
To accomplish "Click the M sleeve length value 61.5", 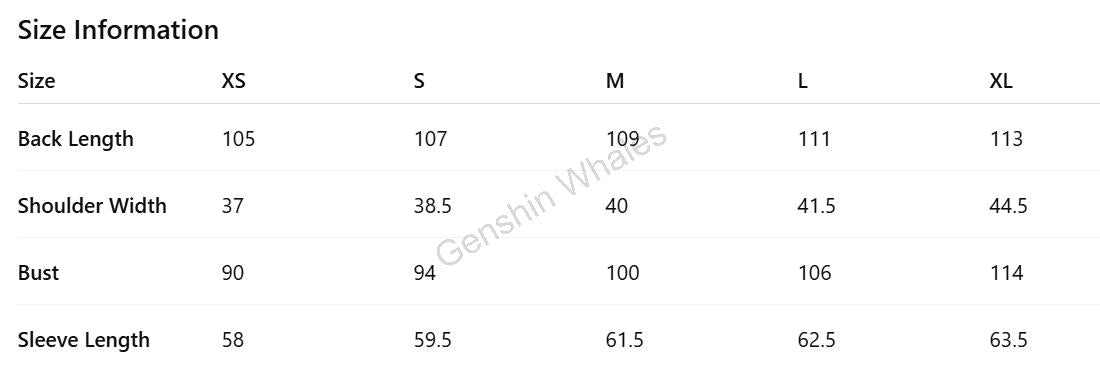I will click(x=624, y=340).
